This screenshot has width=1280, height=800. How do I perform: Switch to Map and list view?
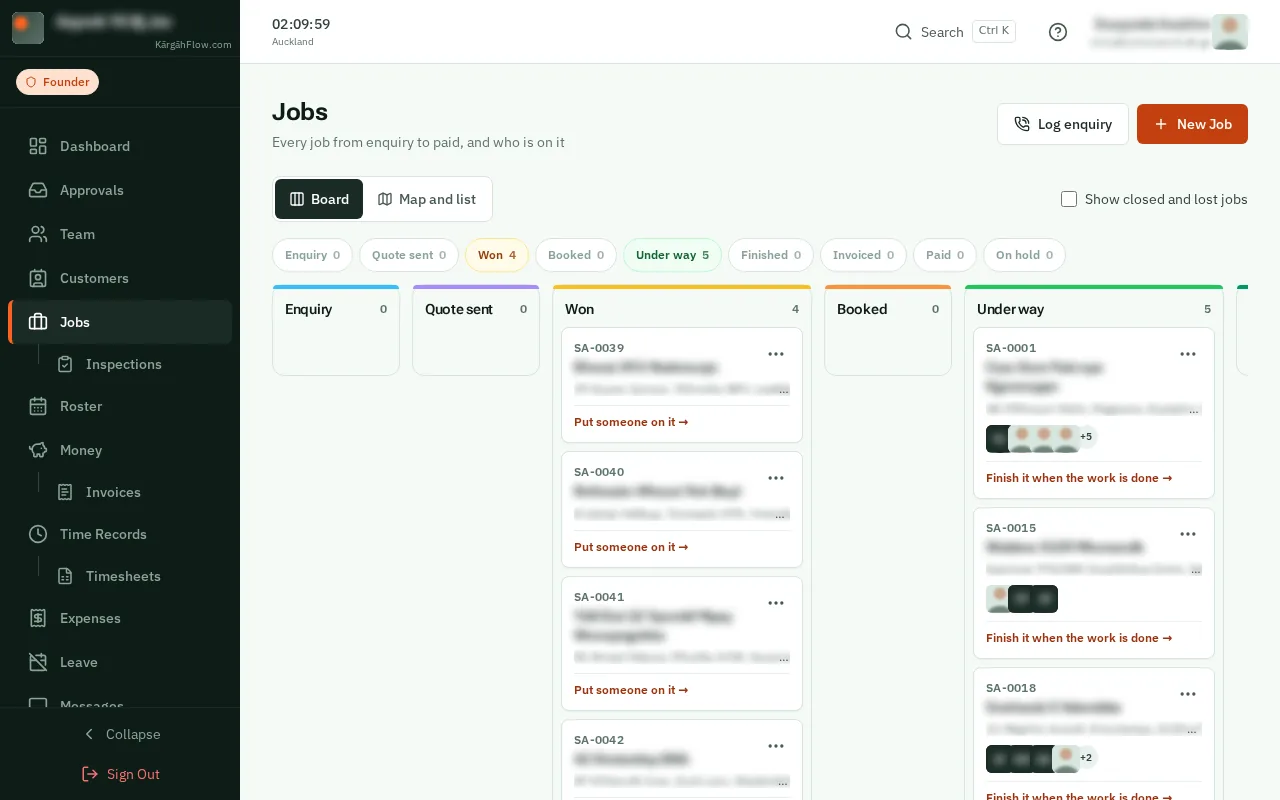point(427,199)
